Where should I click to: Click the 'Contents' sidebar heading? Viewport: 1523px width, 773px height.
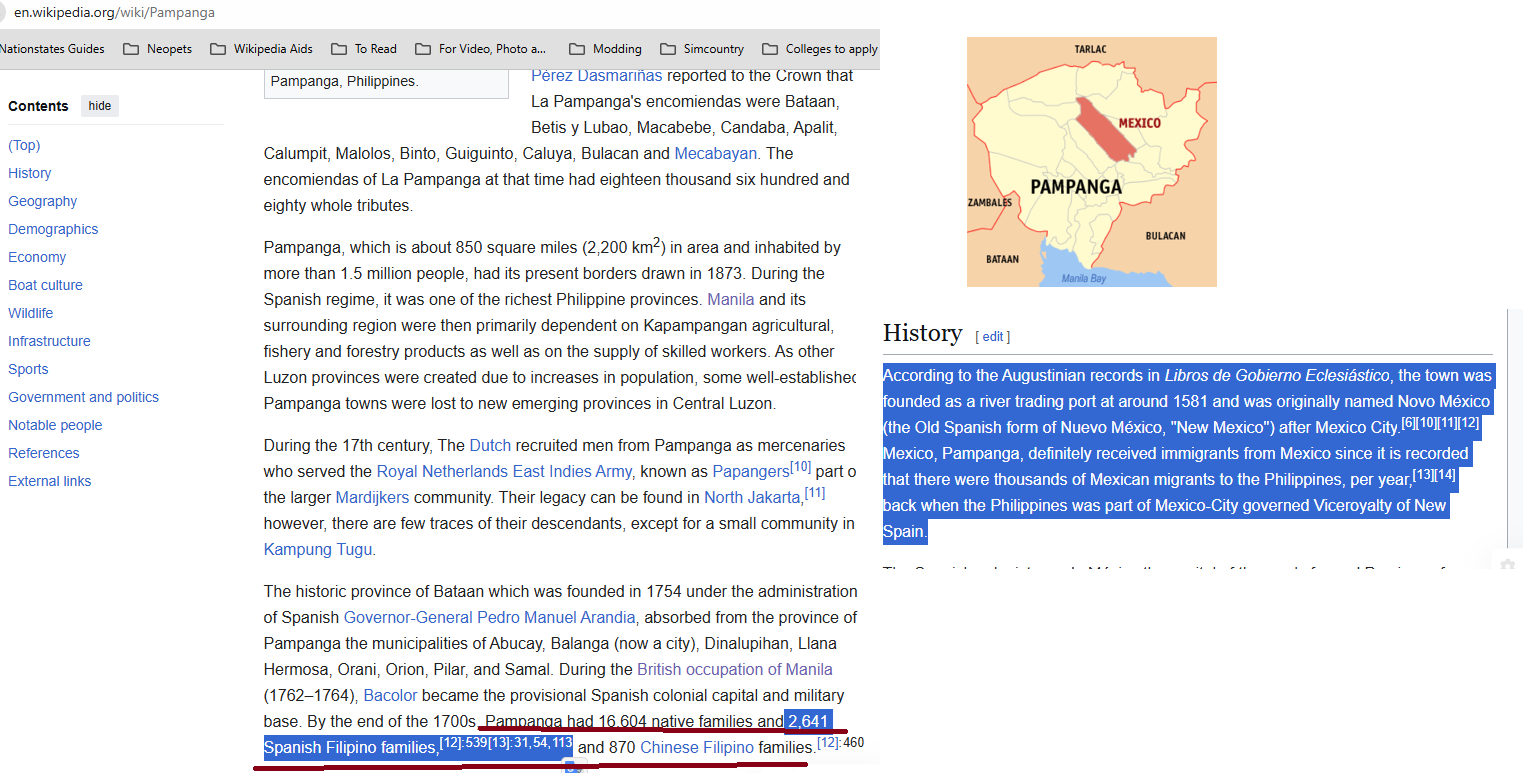point(38,106)
